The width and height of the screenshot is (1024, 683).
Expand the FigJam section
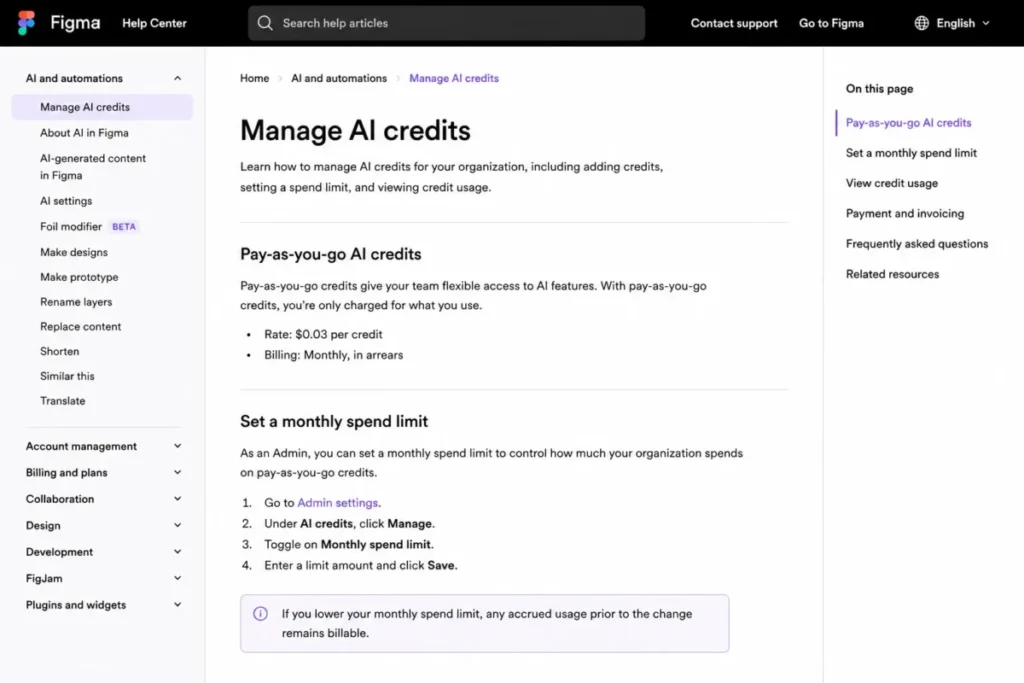[x=177, y=578]
